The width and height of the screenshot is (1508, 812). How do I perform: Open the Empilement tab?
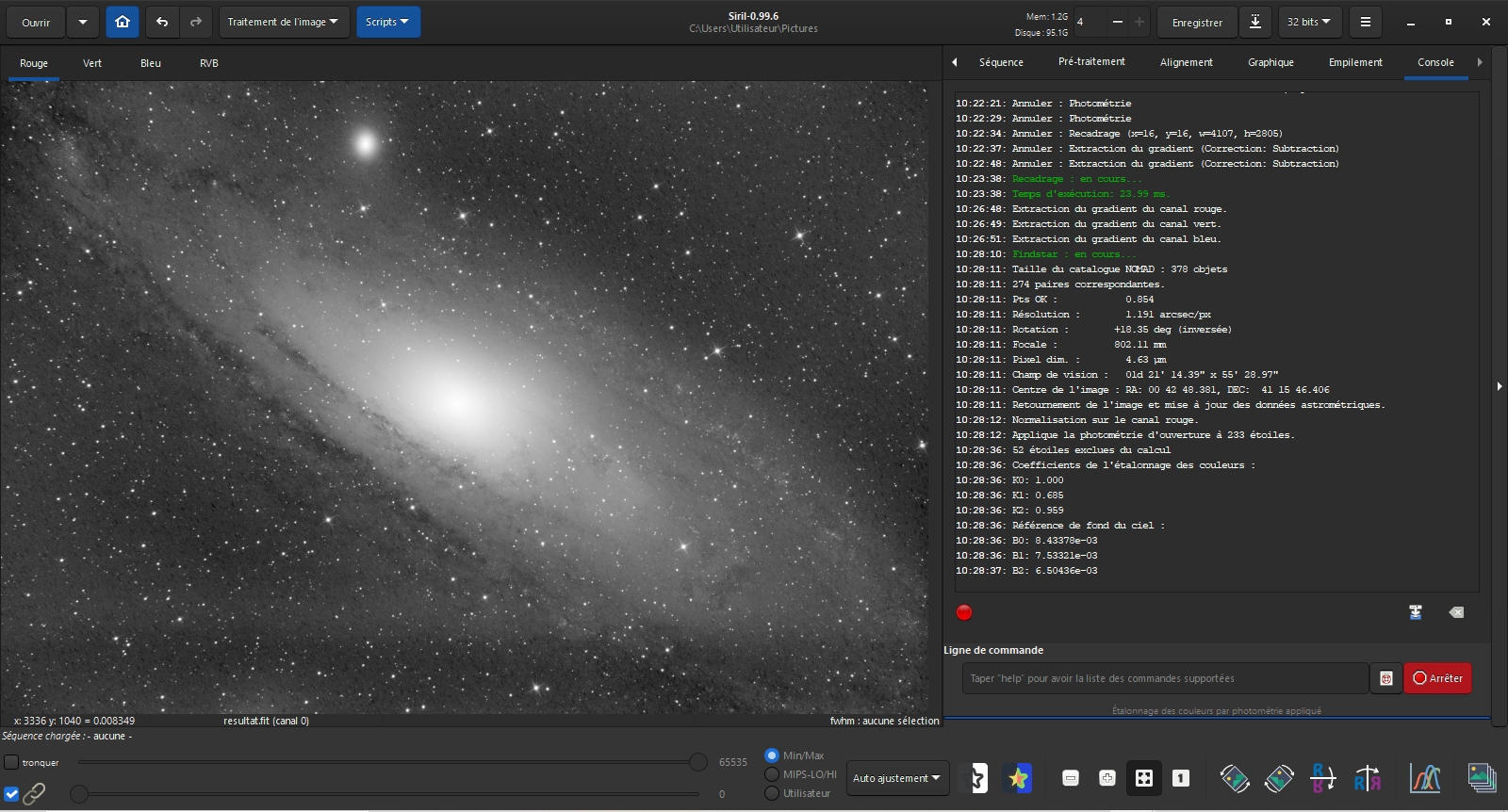[1354, 62]
